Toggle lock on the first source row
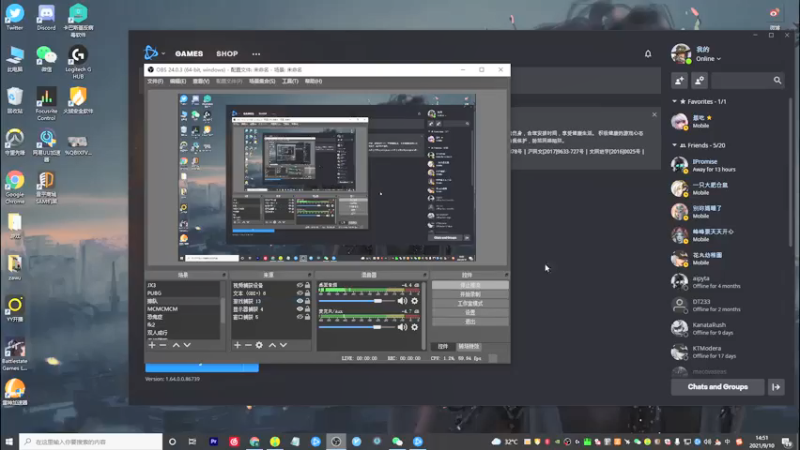The image size is (800, 450). click(x=307, y=285)
